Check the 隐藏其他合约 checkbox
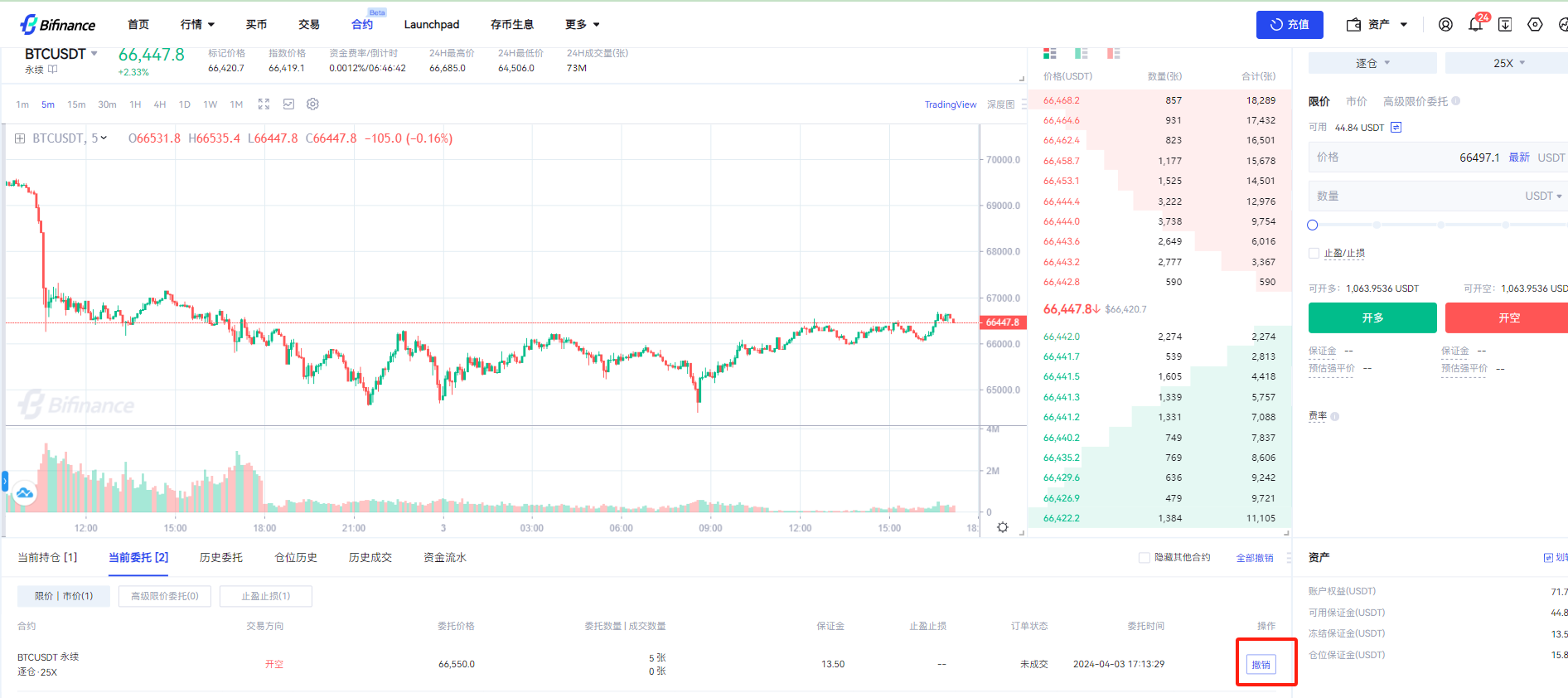1568x698 pixels. pyautogui.click(x=1145, y=558)
